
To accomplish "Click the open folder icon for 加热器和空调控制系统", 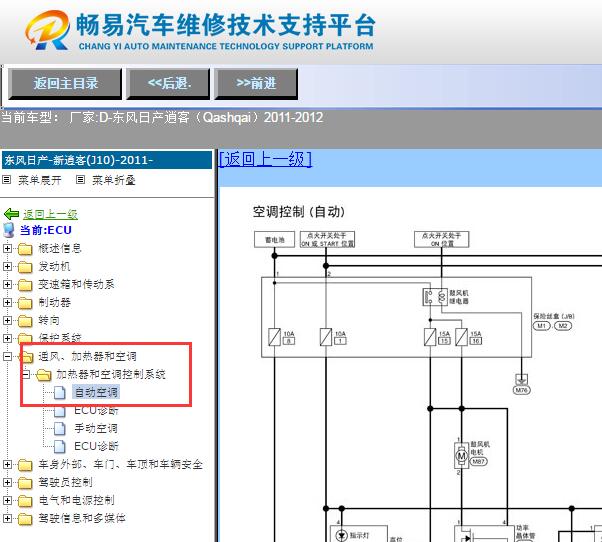I will coord(43,375).
